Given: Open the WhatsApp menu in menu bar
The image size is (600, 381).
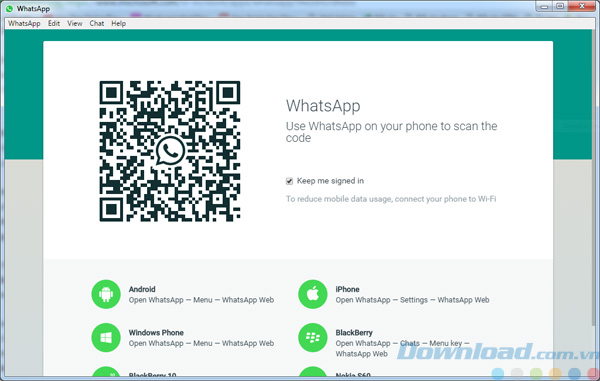Looking at the screenshot, I should click(x=24, y=23).
